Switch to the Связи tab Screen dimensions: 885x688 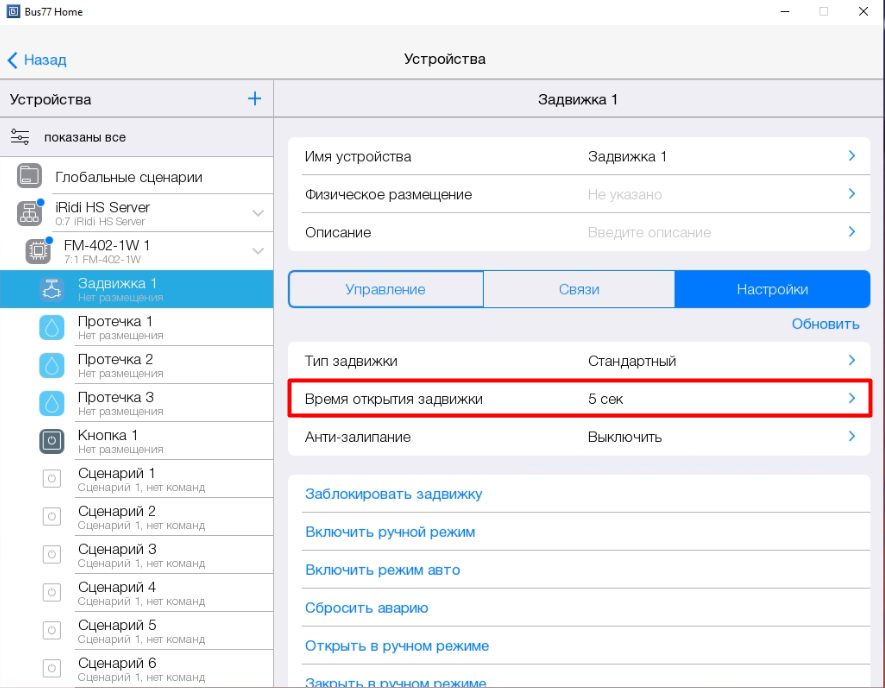coord(579,289)
